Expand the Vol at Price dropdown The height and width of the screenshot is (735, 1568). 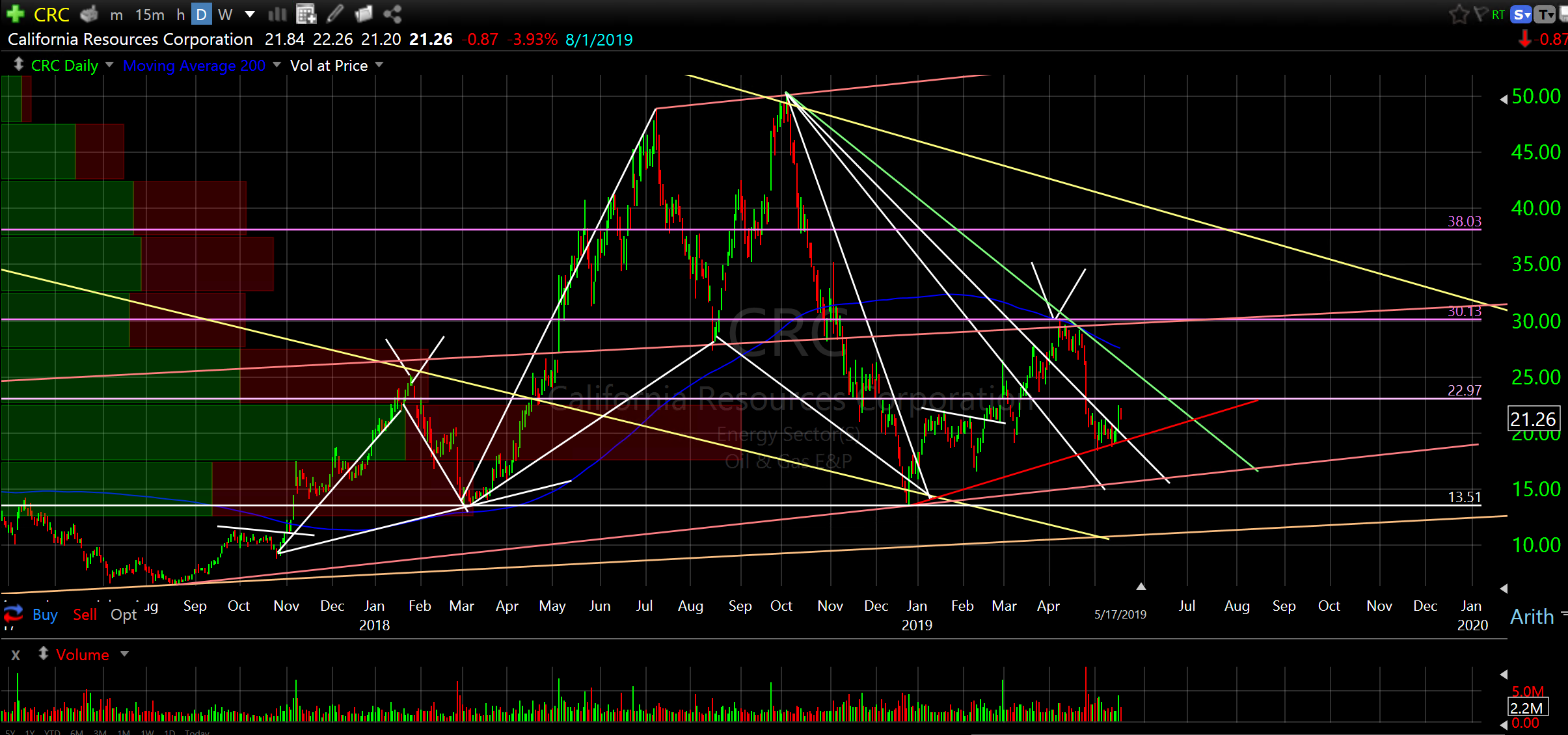pyautogui.click(x=379, y=65)
